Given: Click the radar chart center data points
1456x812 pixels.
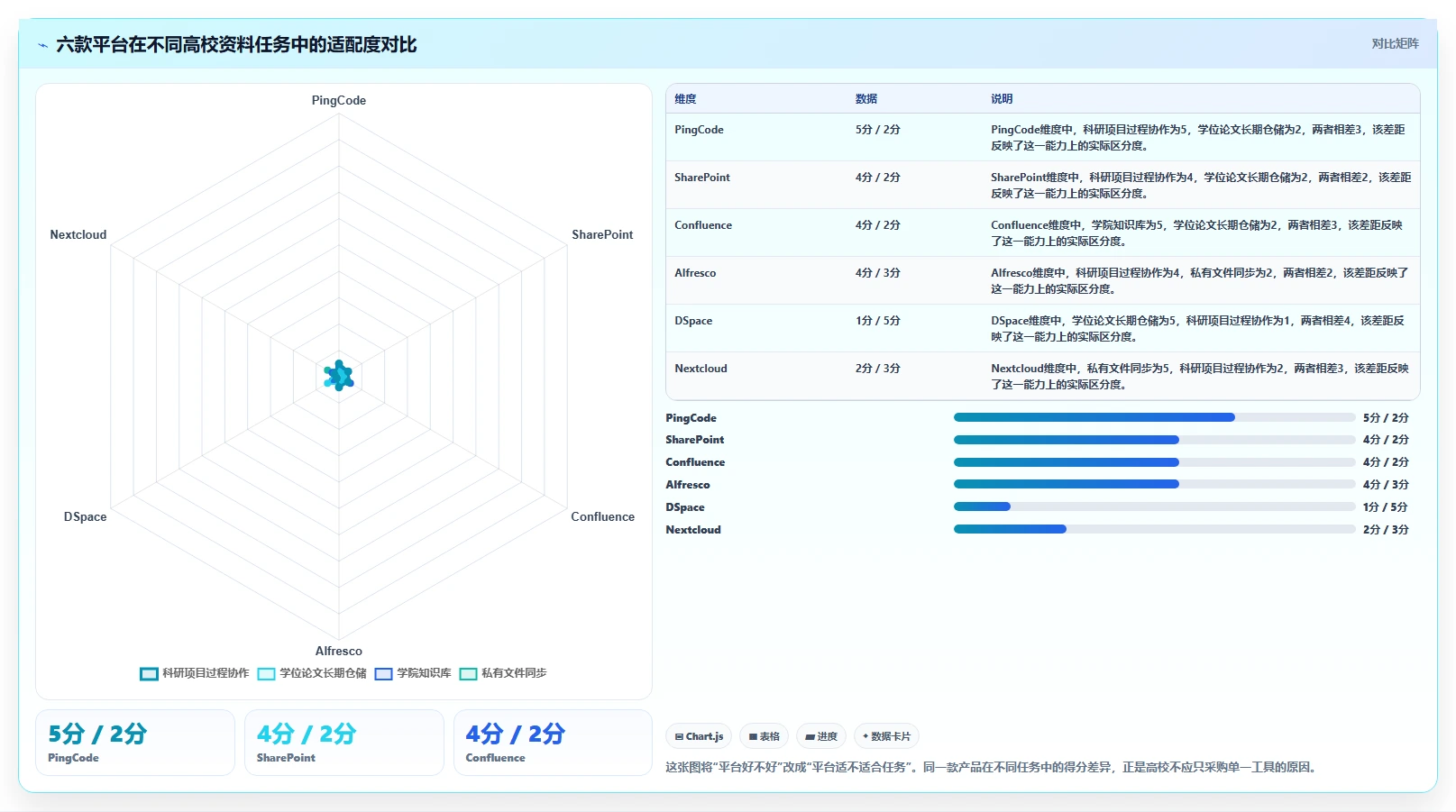Looking at the screenshot, I should pyautogui.click(x=339, y=376).
